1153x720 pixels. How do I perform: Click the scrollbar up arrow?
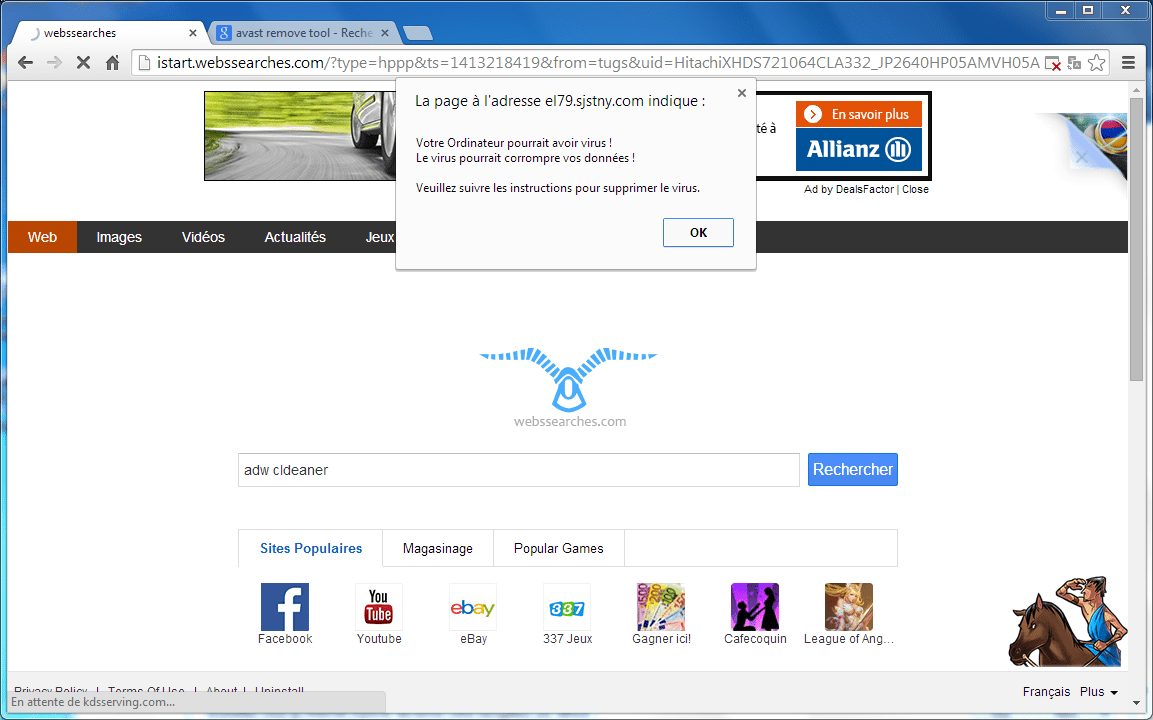[1136, 89]
